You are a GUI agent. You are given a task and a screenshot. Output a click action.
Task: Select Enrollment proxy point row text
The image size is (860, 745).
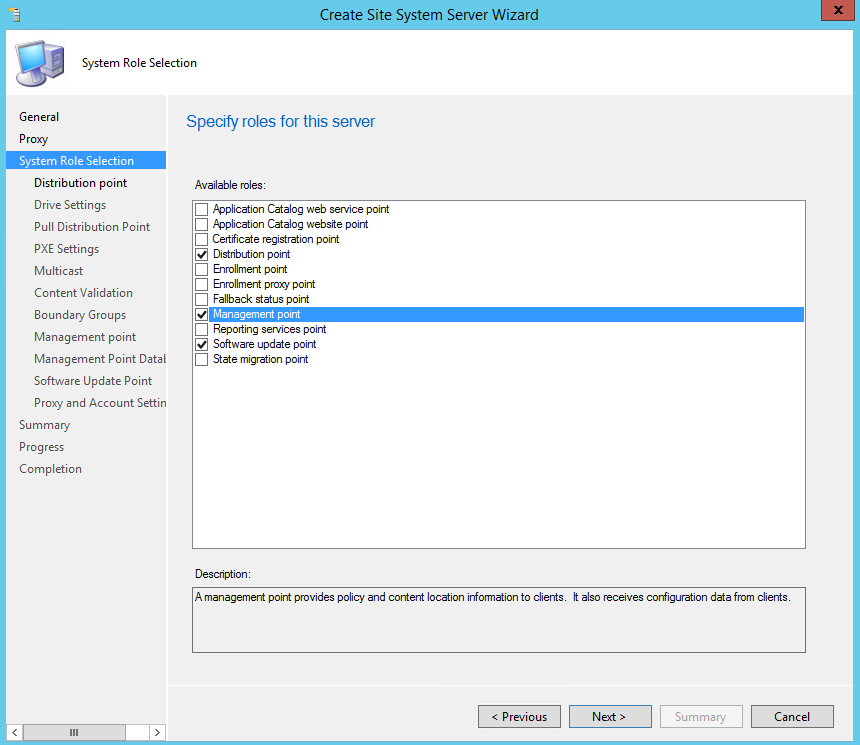tap(264, 284)
